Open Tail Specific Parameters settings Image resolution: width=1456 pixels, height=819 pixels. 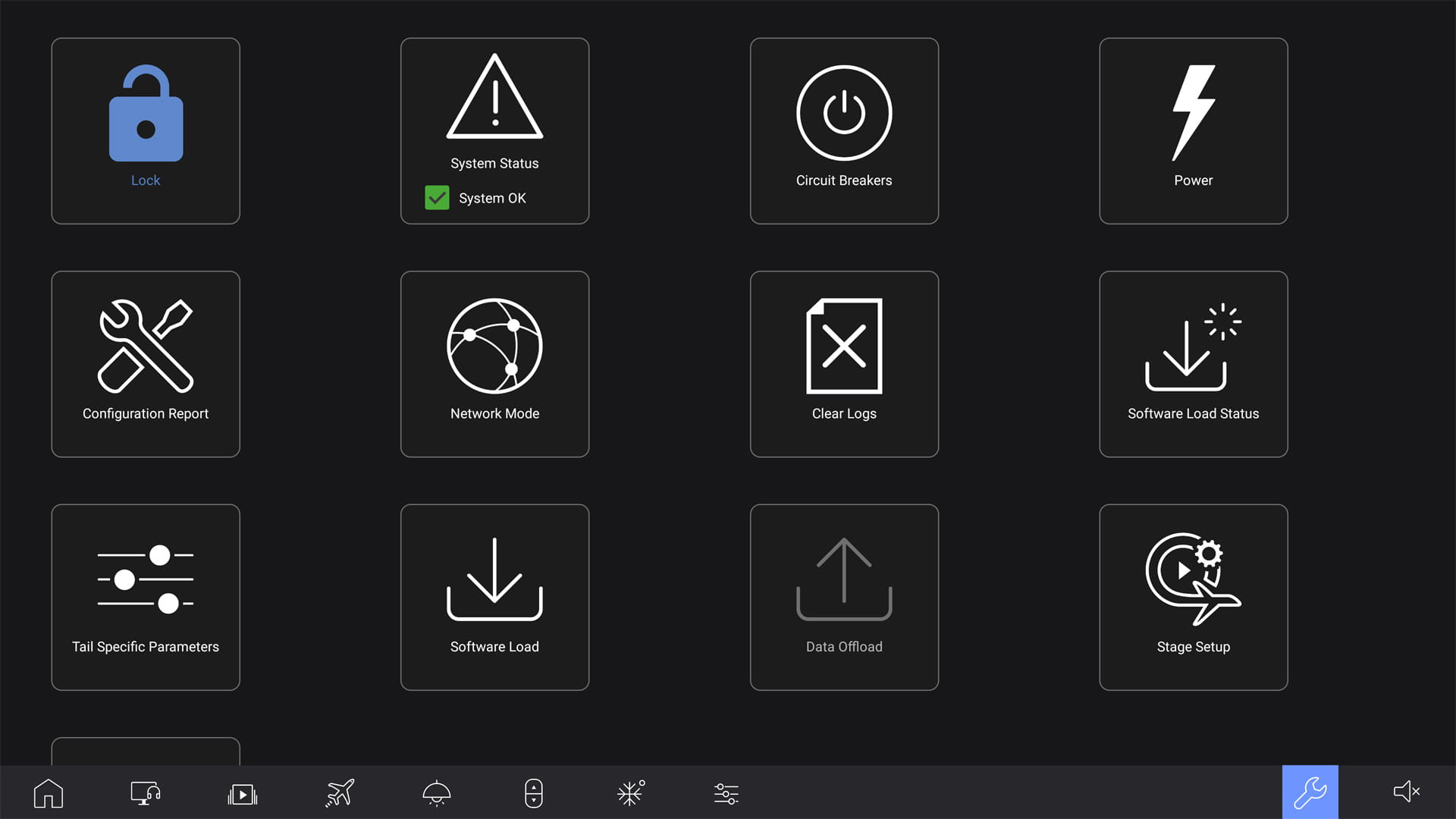(145, 596)
